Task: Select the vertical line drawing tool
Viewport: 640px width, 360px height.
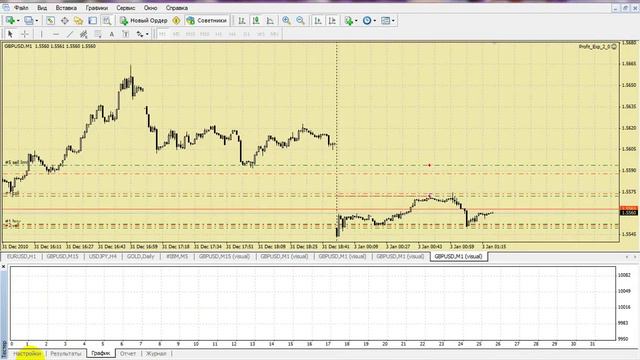Action: (x=42, y=34)
